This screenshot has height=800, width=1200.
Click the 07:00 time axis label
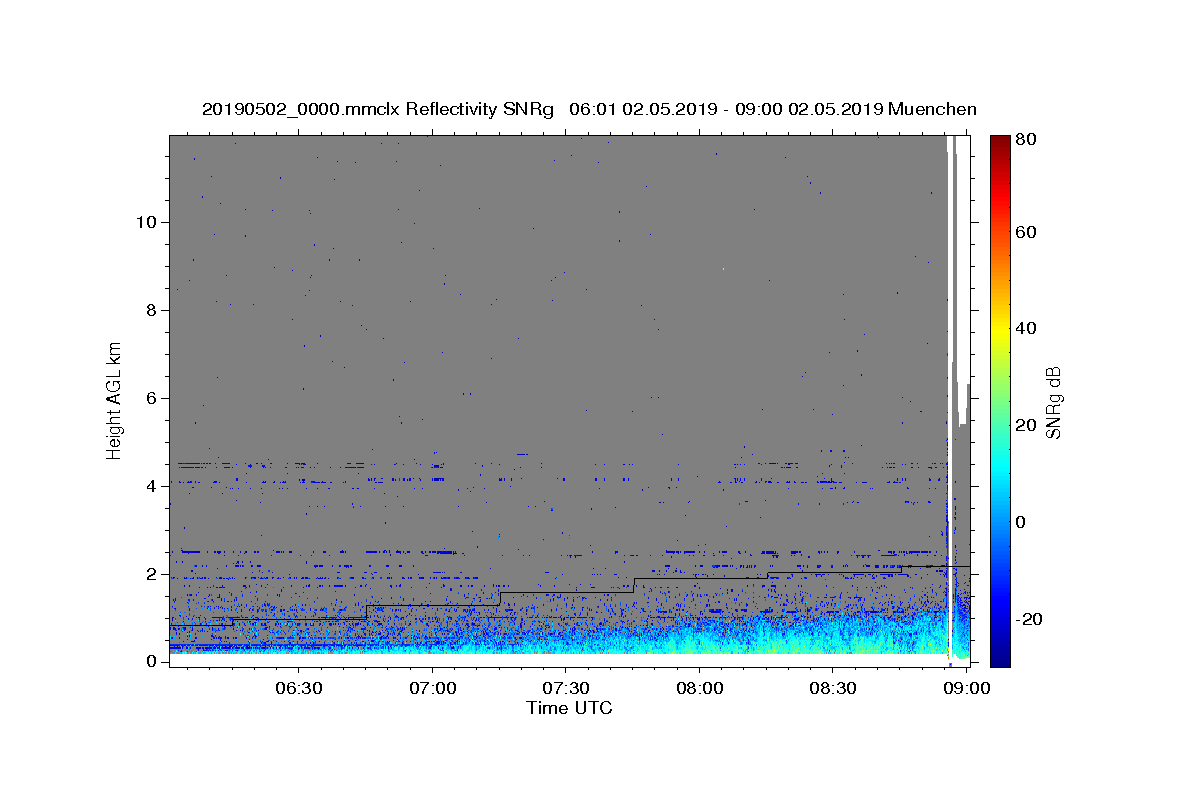click(x=433, y=688)
